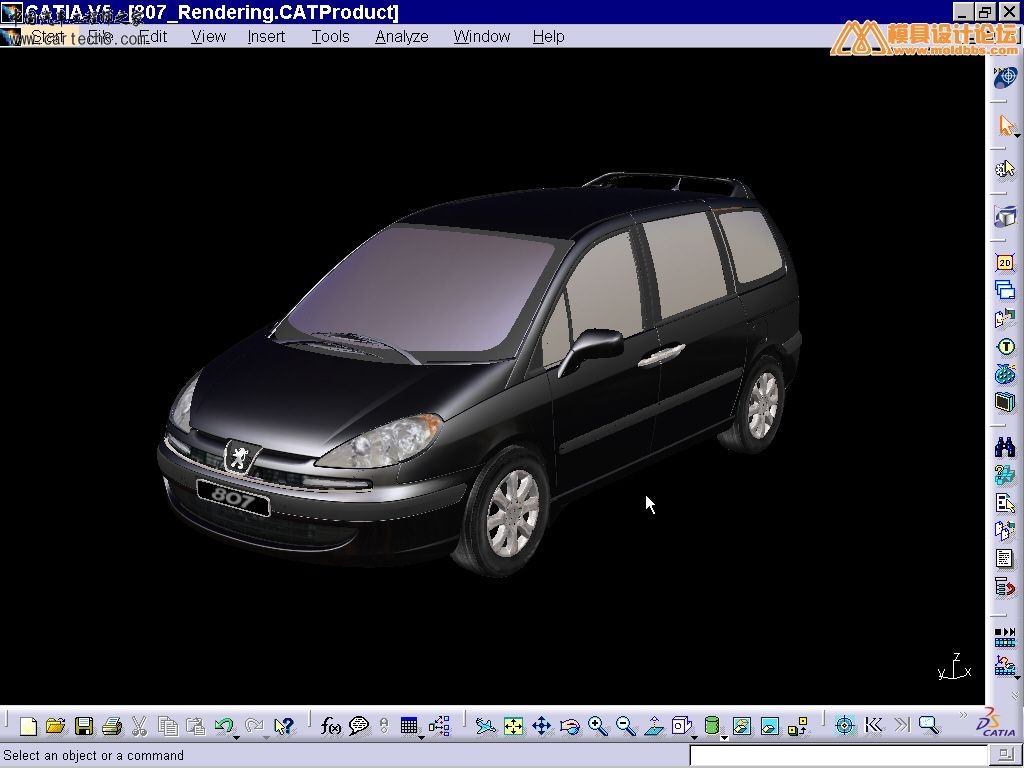Viewport: 1024px width, 768px height.
Task: Click the Select arrow tool in right toolbar
Action: click(x=1005, y=124)
